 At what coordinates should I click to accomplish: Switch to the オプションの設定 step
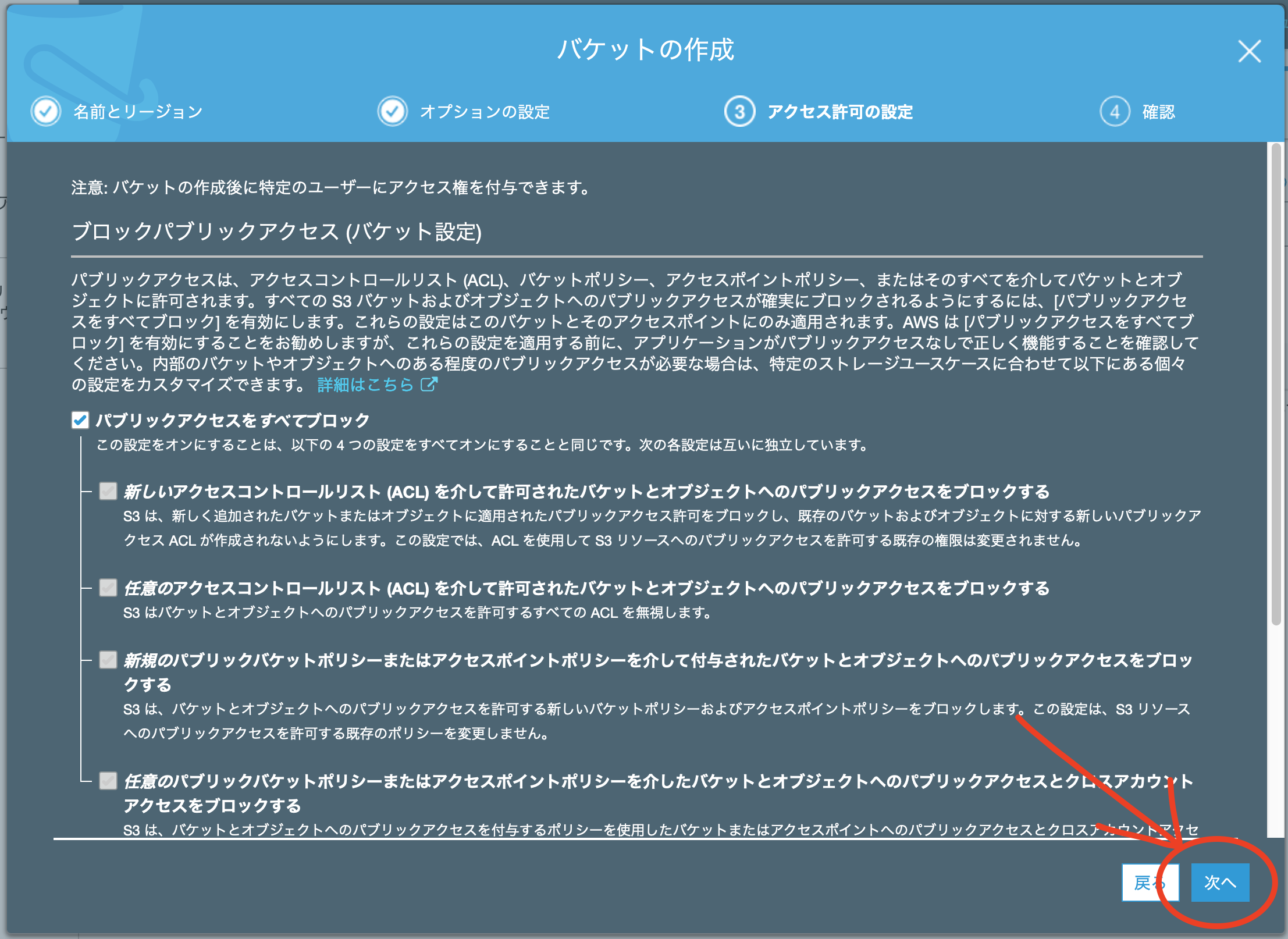(x=486, y=112)
